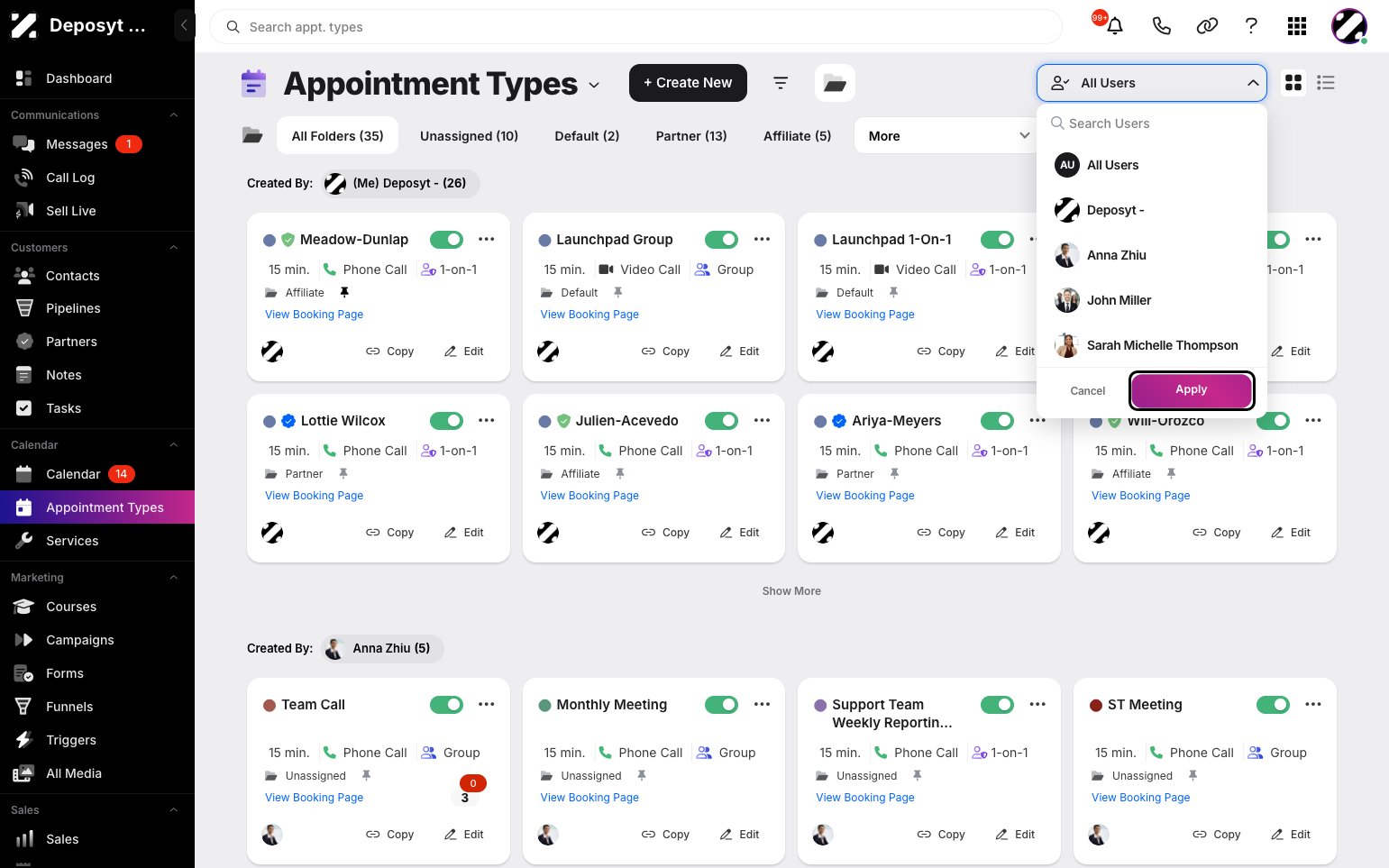Open the notifications bell icon
This screenshot has width=1389, height=868.
click(x=1115, y=26)
